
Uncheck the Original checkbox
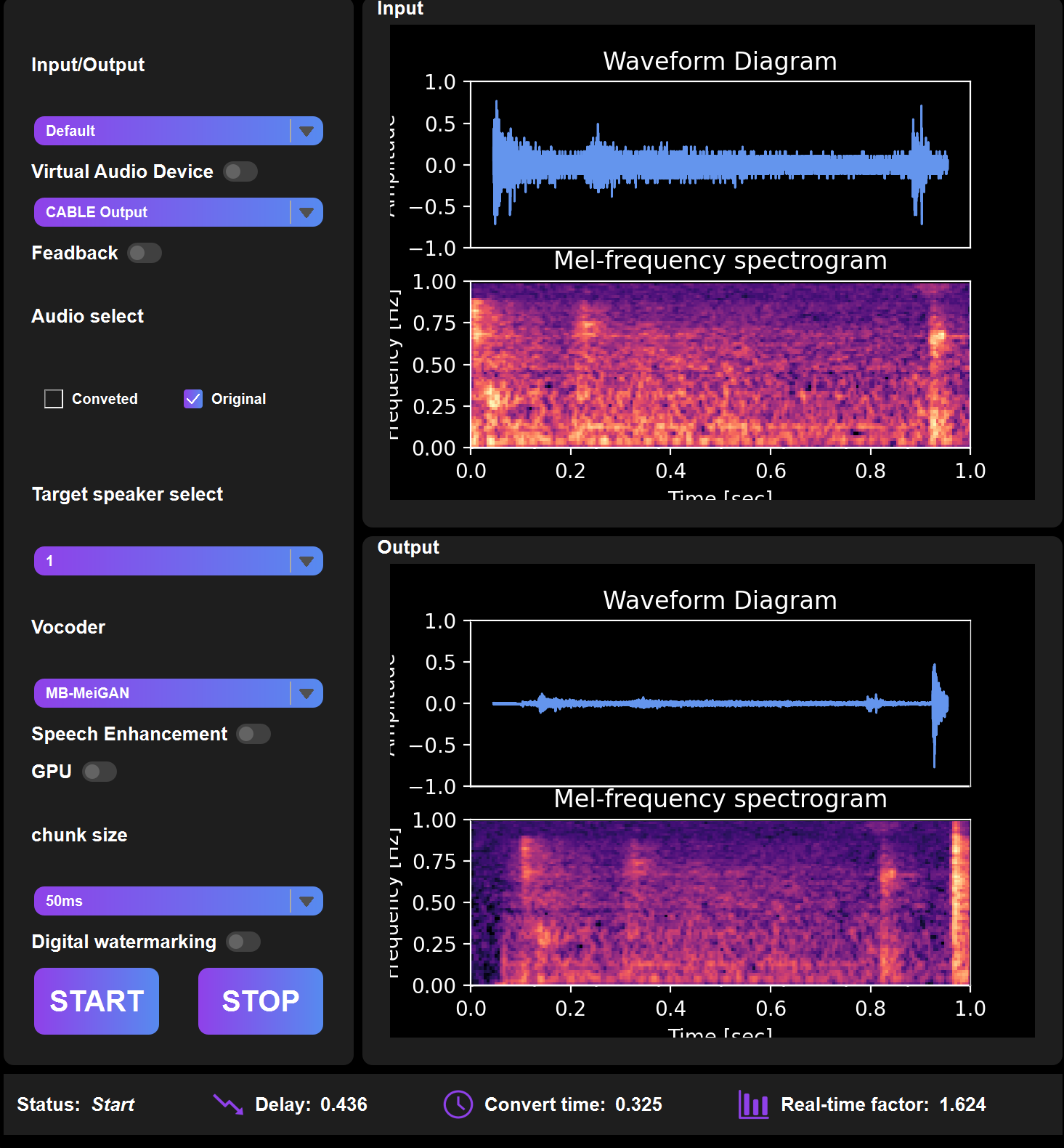pyautogui.click(x=193, y=399)
